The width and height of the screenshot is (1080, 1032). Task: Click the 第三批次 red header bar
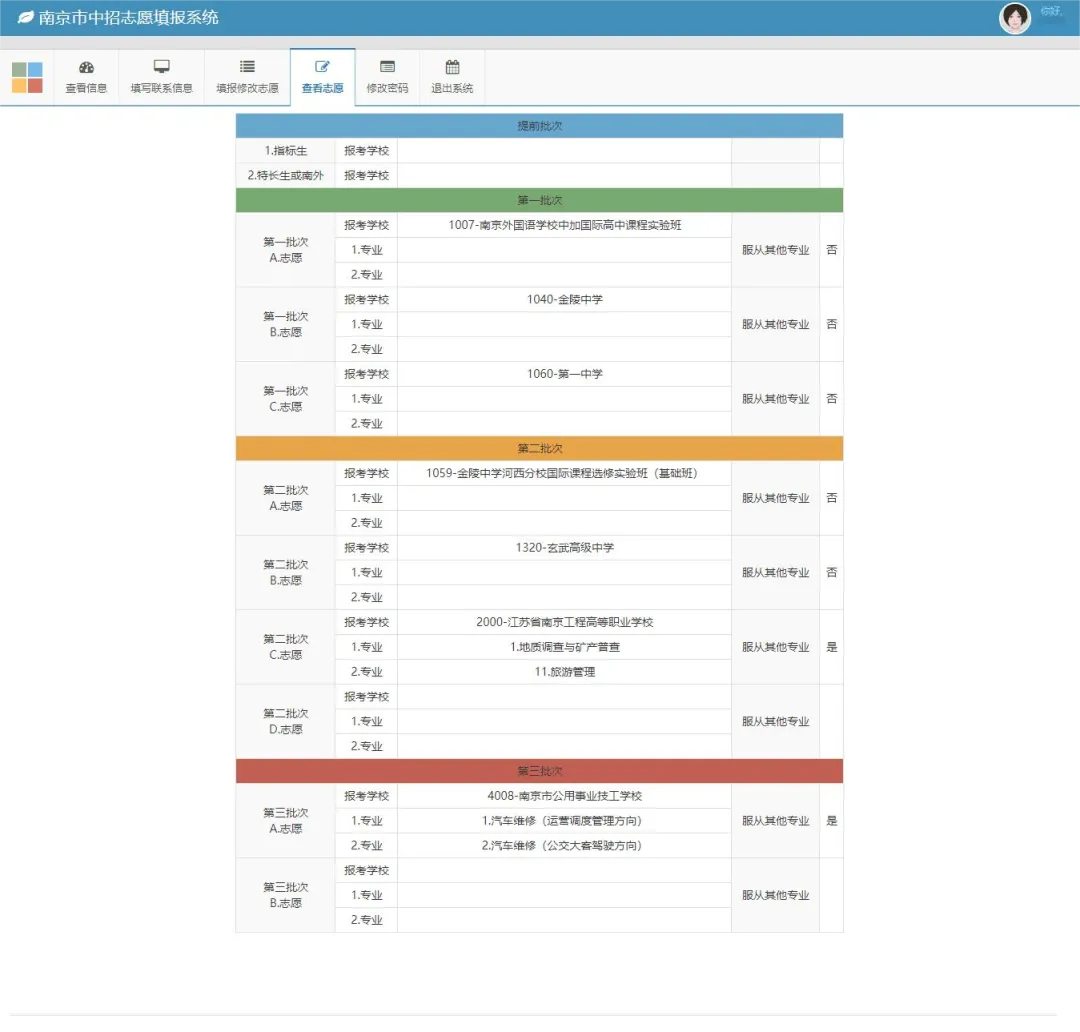[539, 771]
